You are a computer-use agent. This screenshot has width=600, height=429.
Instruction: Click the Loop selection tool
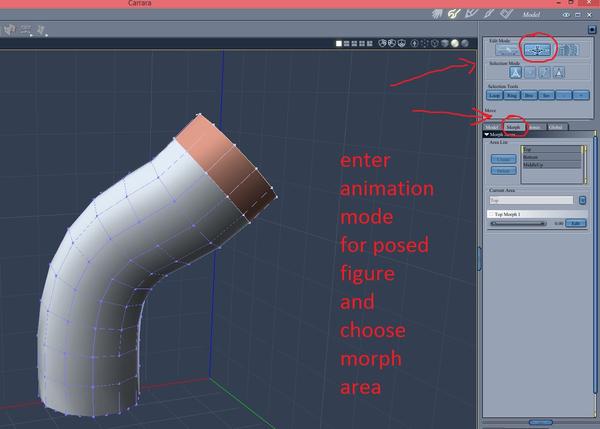coord(494,95)
